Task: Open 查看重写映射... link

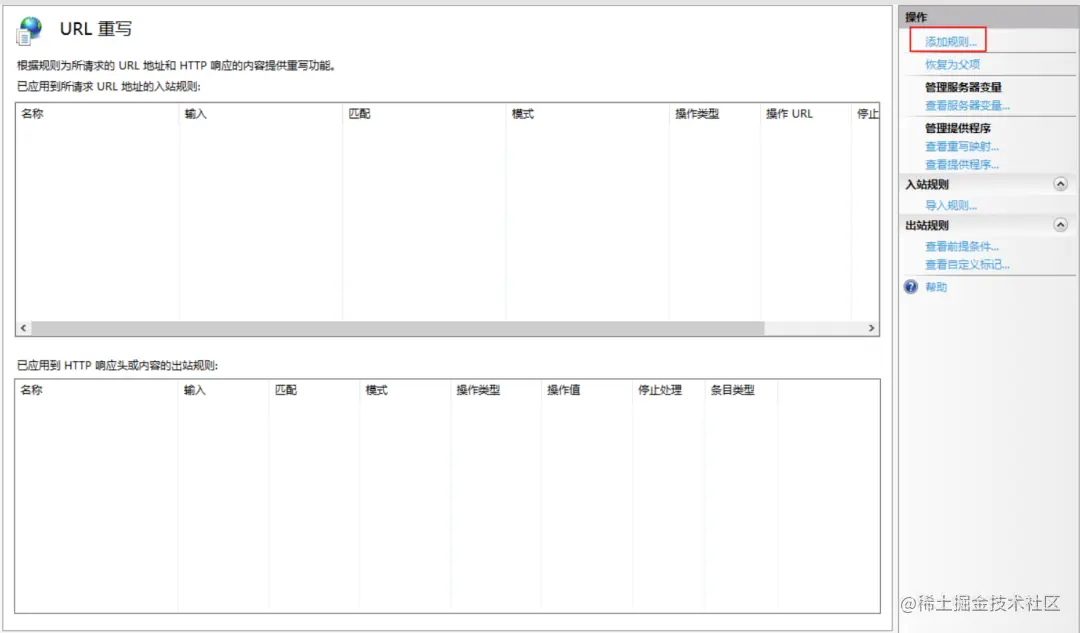Action: (x=962, y=146)
